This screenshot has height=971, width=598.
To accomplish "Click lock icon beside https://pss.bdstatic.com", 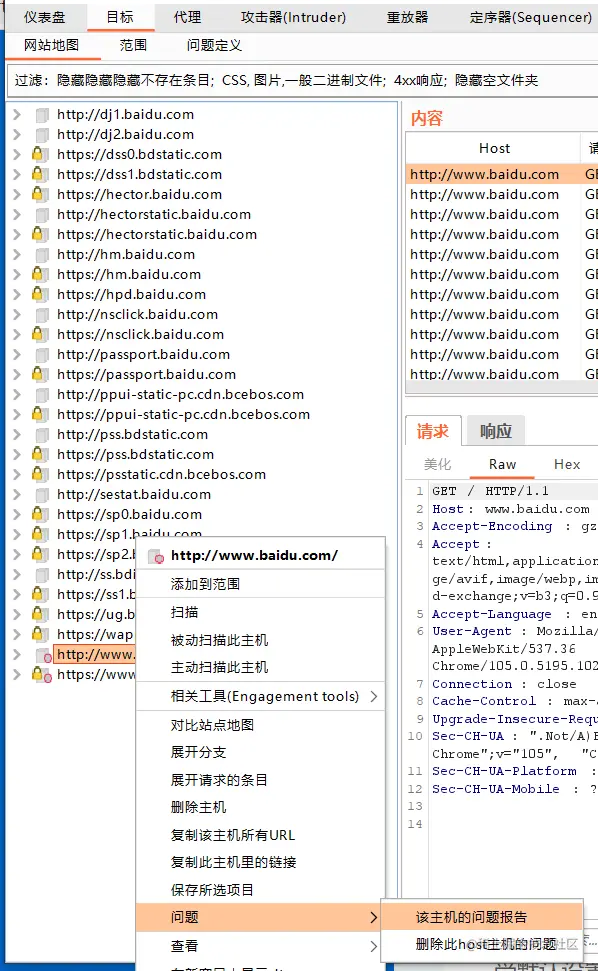I will click(39, 454).
